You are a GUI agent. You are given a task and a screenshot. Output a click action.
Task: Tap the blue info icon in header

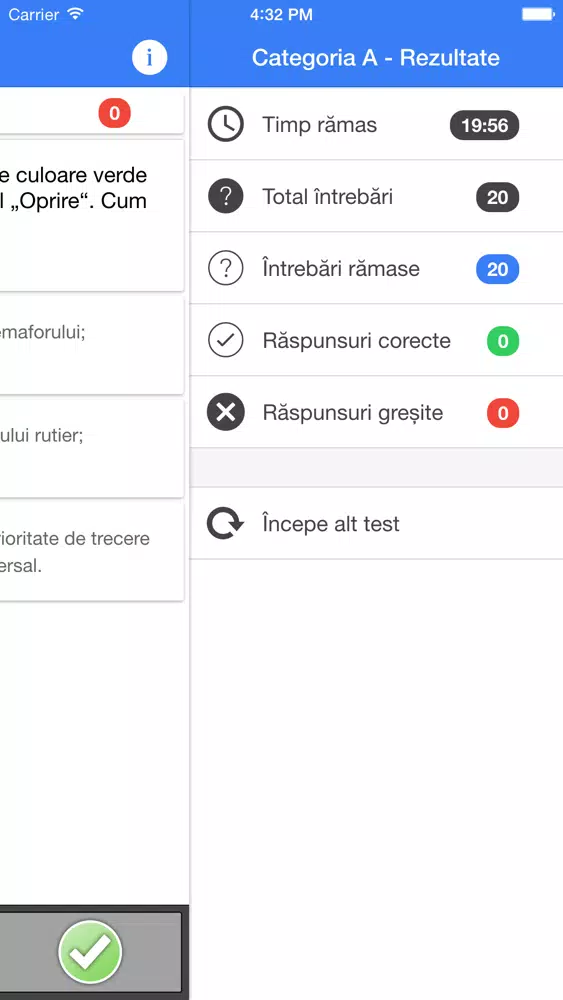[150, 58]
